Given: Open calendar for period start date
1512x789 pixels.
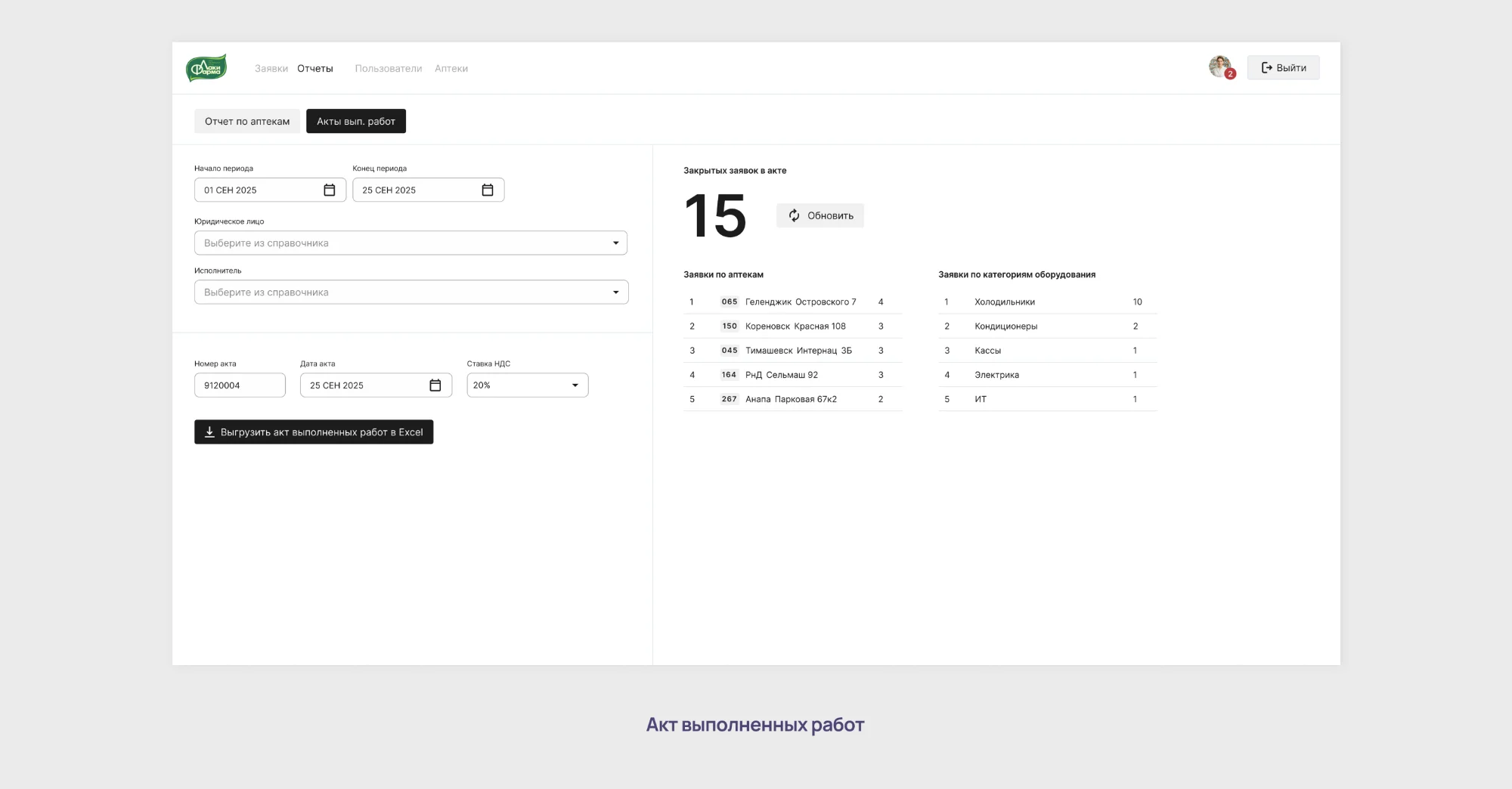Looking at the screenshot, I should [329, 190].
